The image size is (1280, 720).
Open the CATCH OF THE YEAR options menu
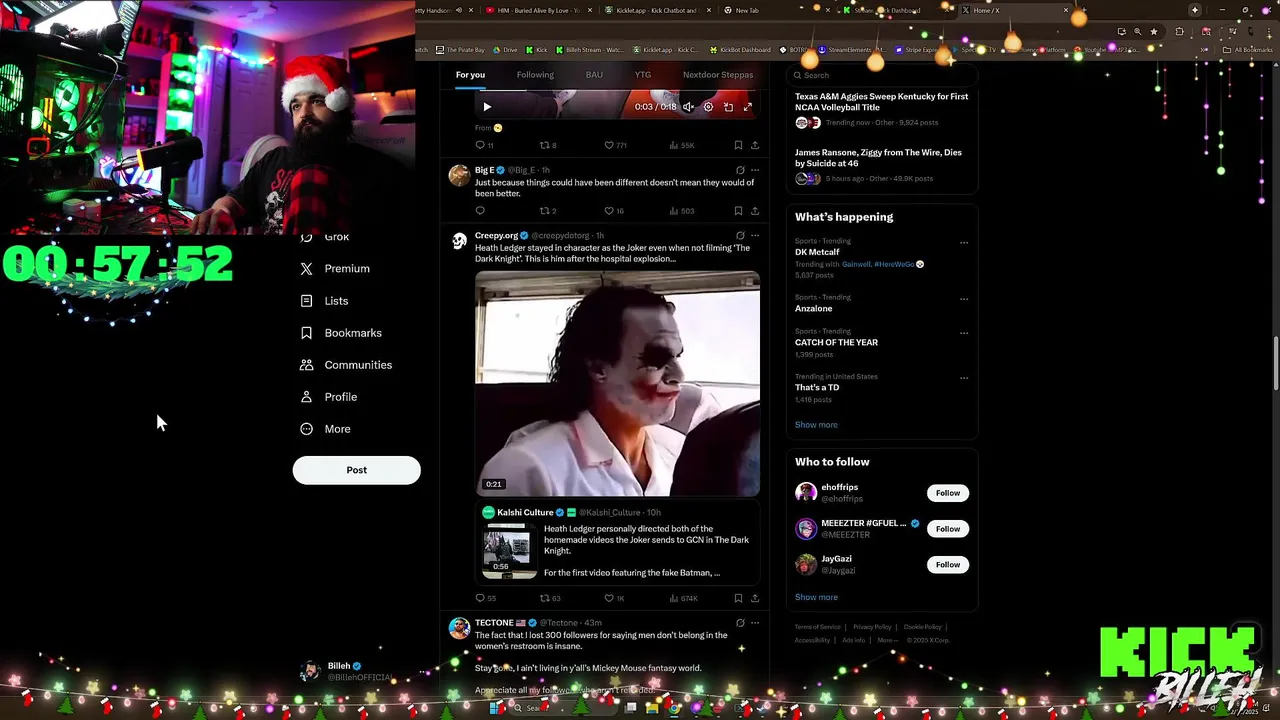tap(964, 332)
